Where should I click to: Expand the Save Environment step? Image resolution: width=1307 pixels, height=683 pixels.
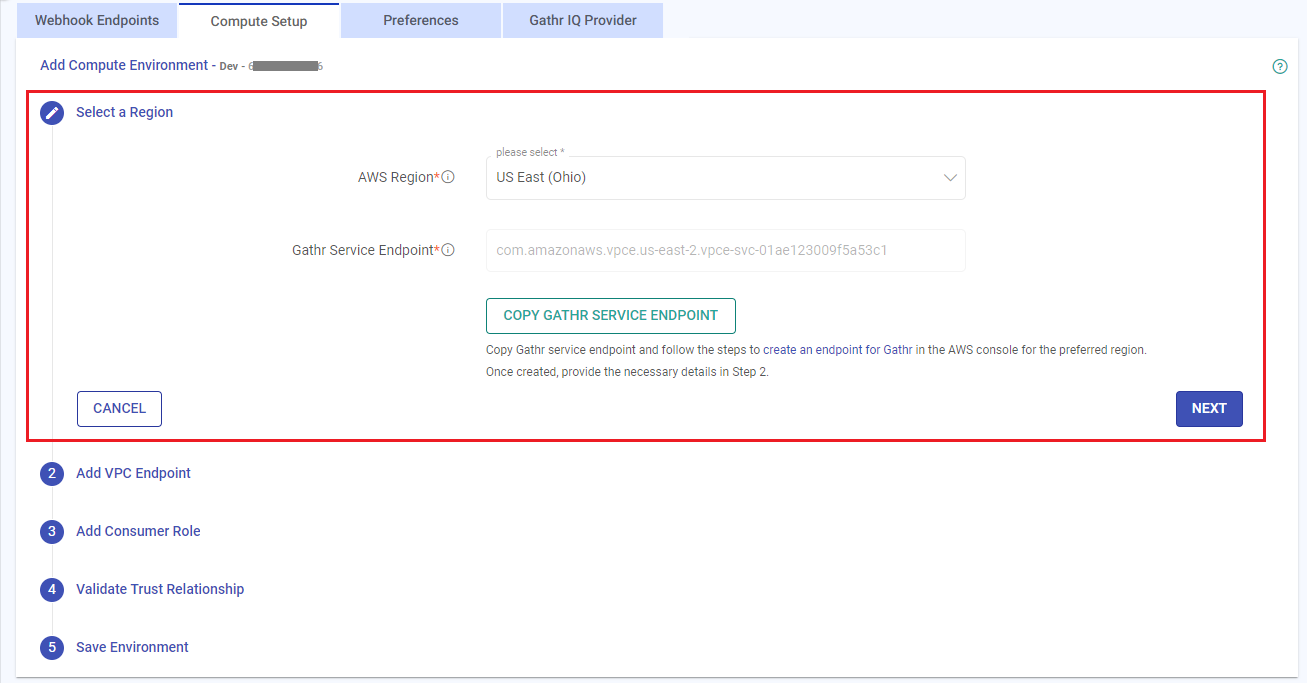132,647
